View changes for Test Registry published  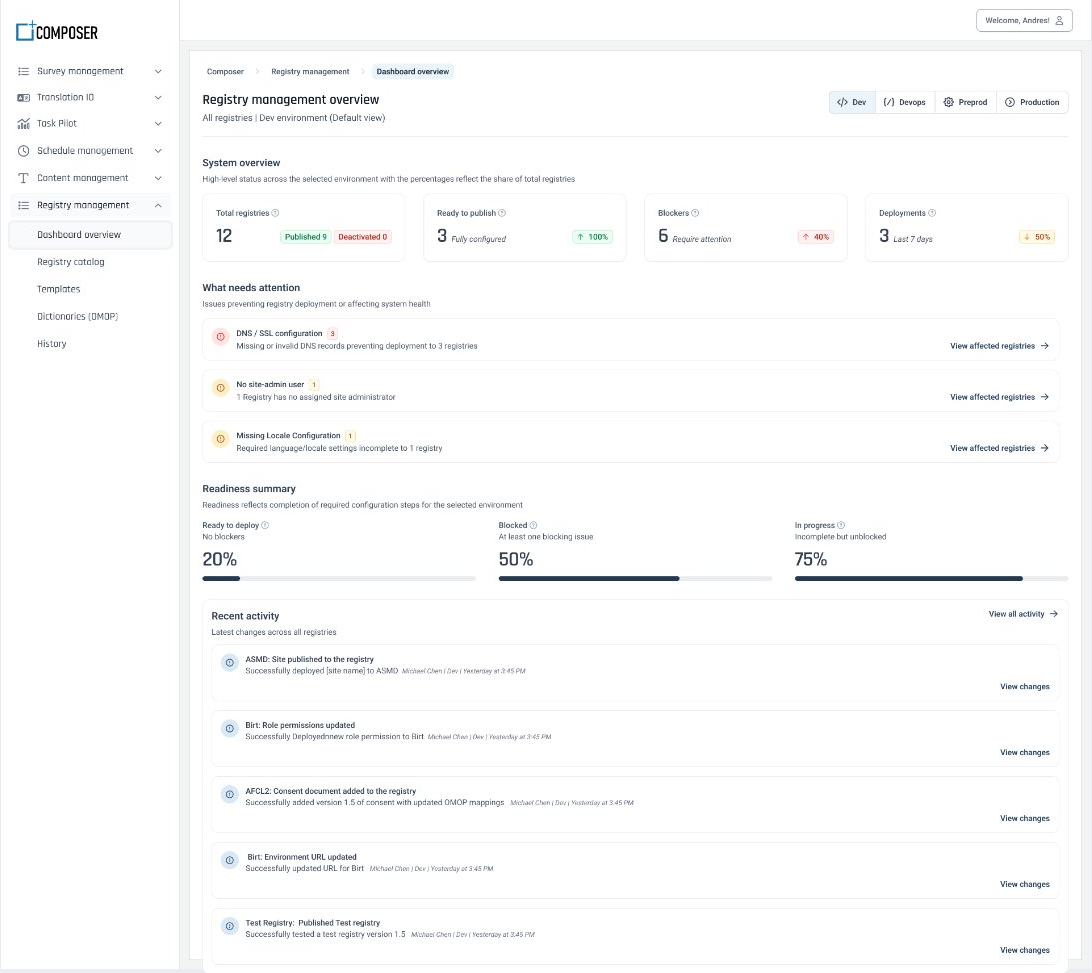pyautogui.click(x=1024, y=950)
